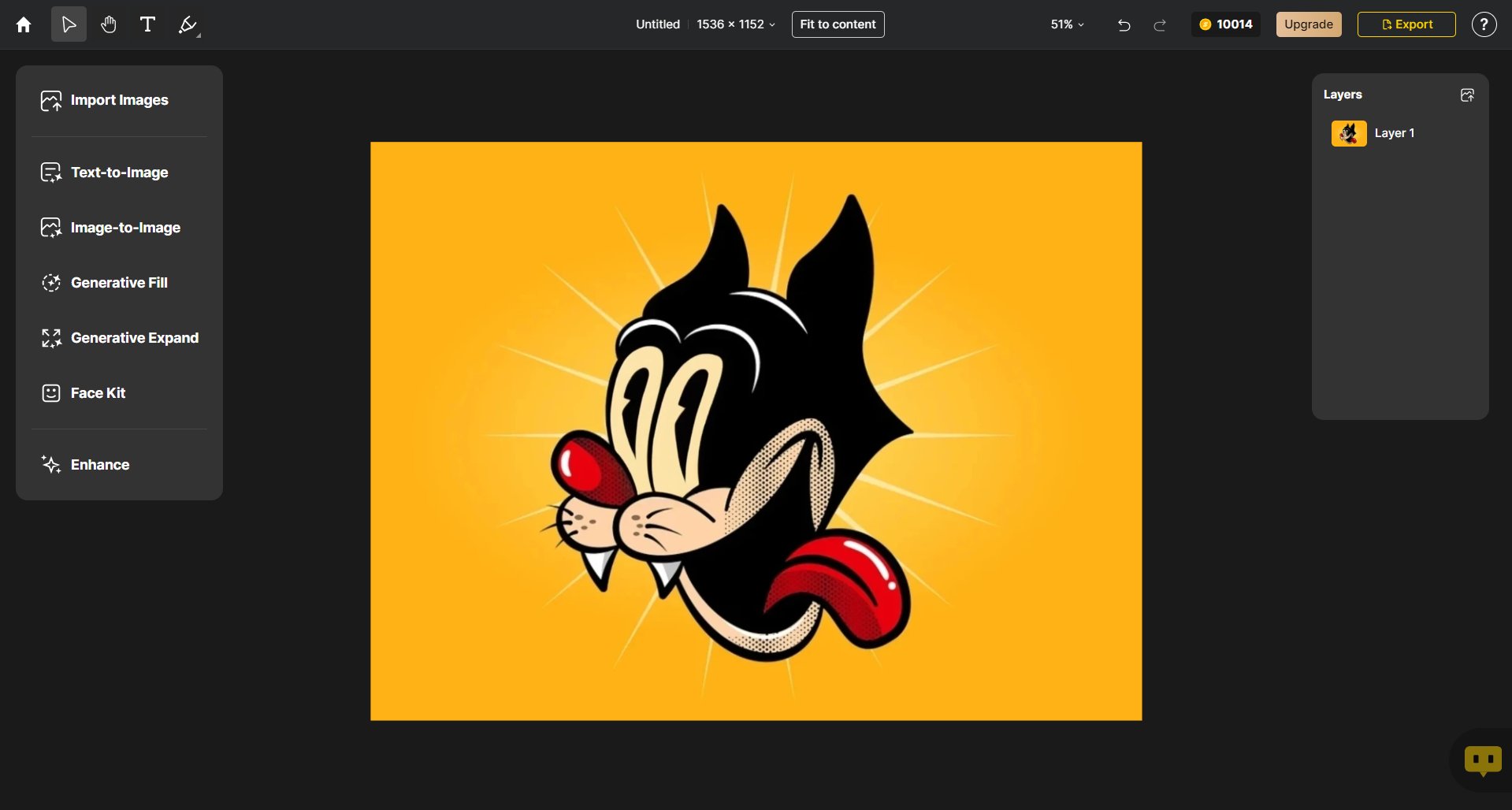Select the Layer 1 thumbnail
1512x810 pixels.
pyautogui.click(x=1349, y=134)
